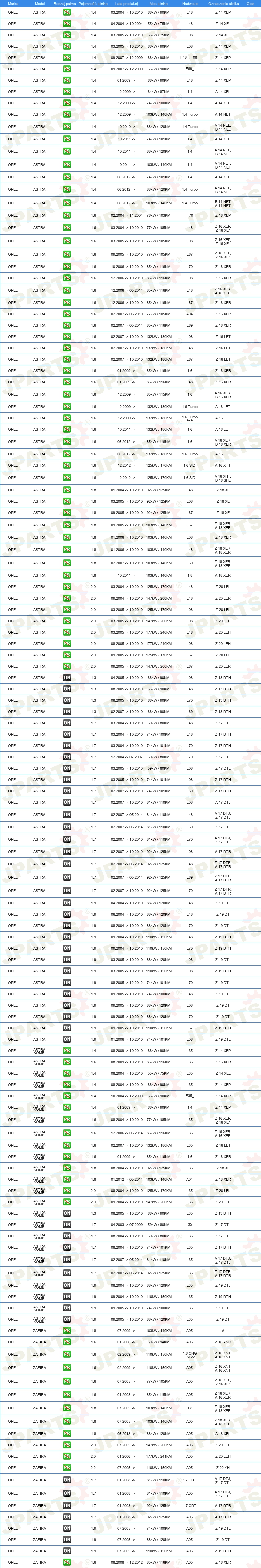This screenshot has width=261, height=1568.
Task: Click petrol icon in Astra 1.6 A04 row
Action: pyautogui.click(x=67, y=314)
